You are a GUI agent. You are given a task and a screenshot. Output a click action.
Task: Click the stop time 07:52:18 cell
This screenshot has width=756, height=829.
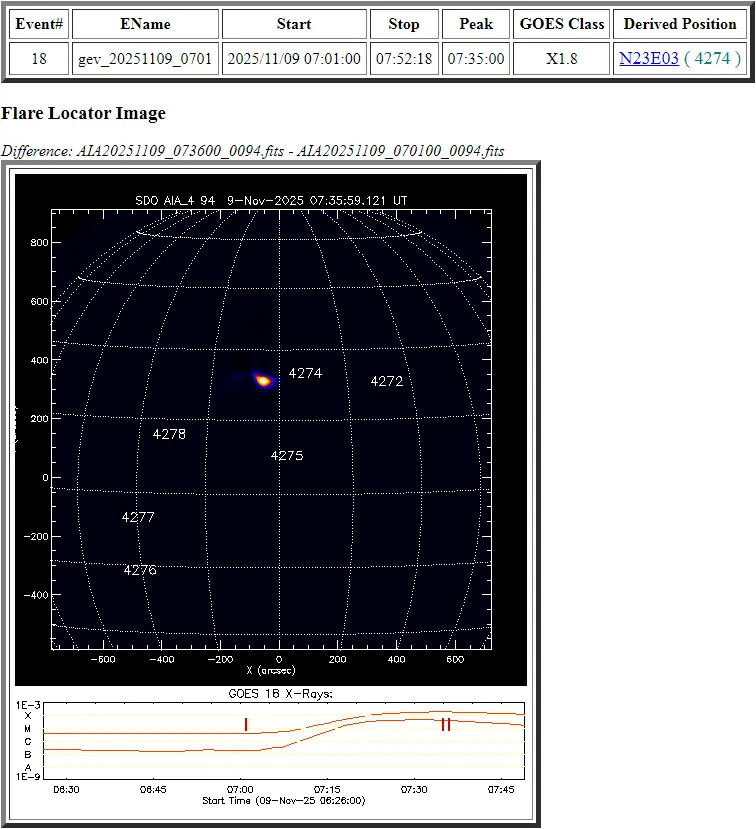(404, 59)
